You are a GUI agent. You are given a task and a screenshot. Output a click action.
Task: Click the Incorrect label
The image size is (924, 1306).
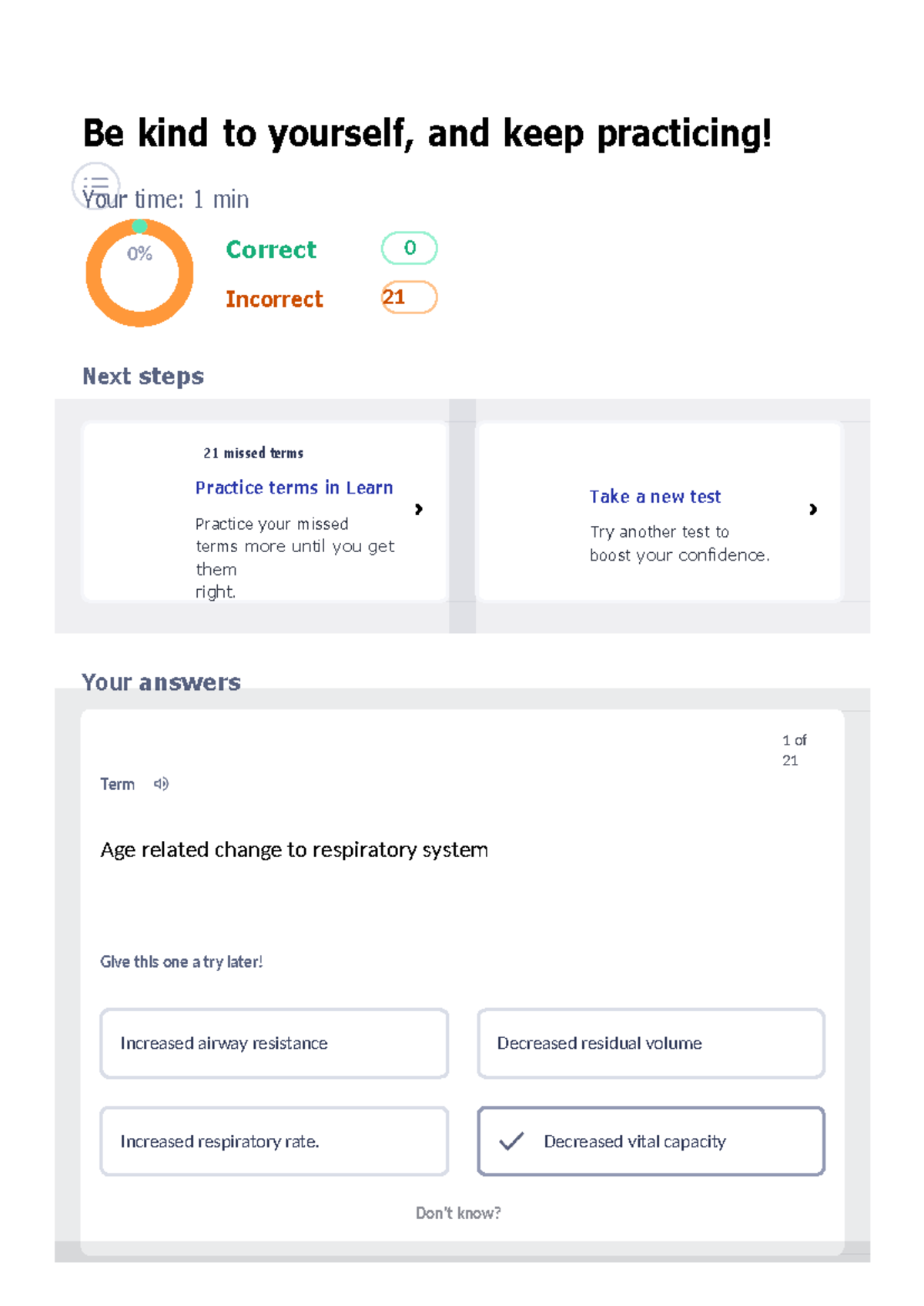click(x=274, y=299)
